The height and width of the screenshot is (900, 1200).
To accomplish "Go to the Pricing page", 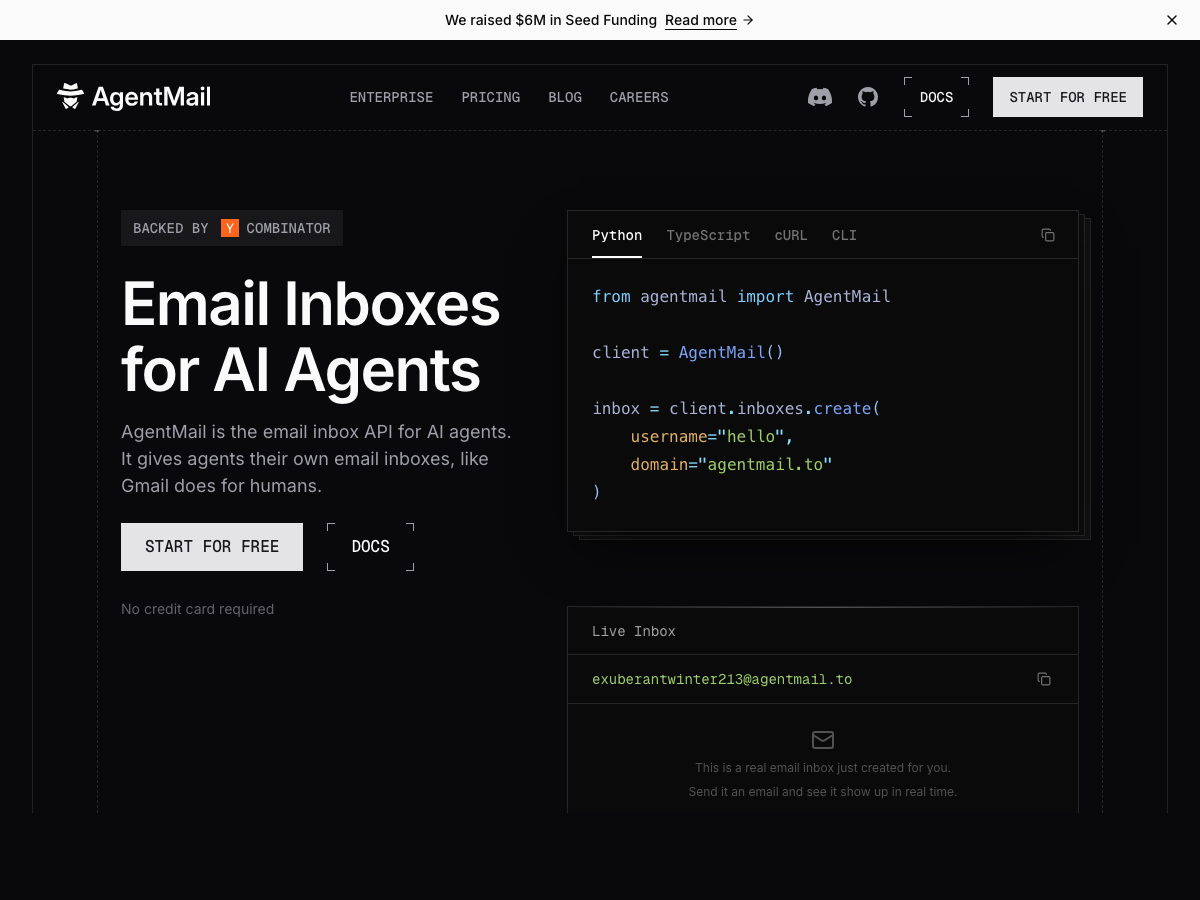I will point(491,97).
